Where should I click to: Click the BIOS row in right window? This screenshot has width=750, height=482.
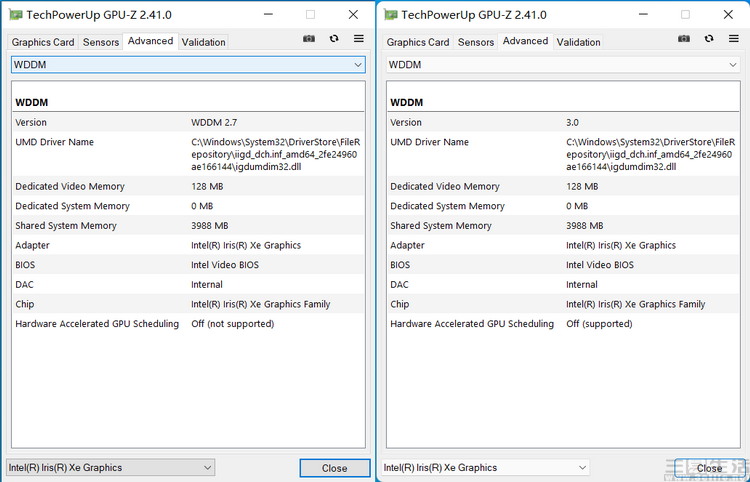click(563, 265)
